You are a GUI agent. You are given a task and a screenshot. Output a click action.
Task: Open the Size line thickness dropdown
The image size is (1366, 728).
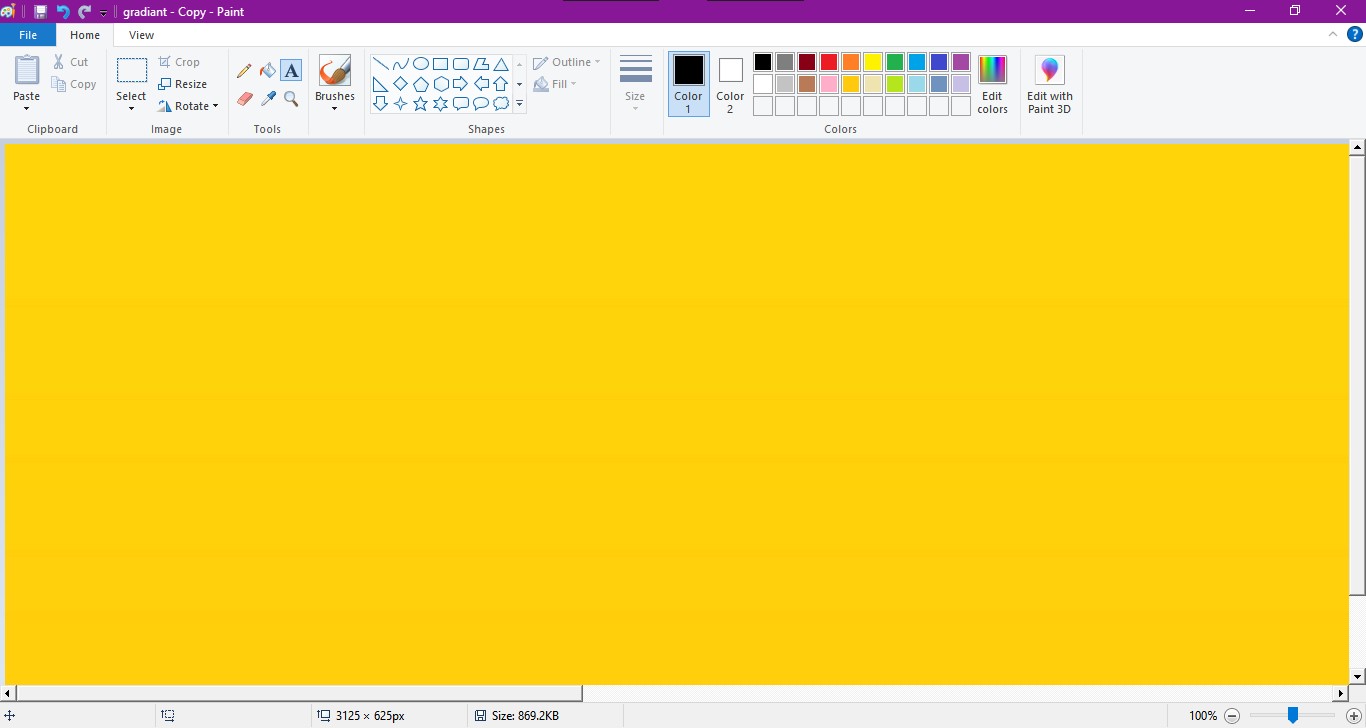point(635,84)
